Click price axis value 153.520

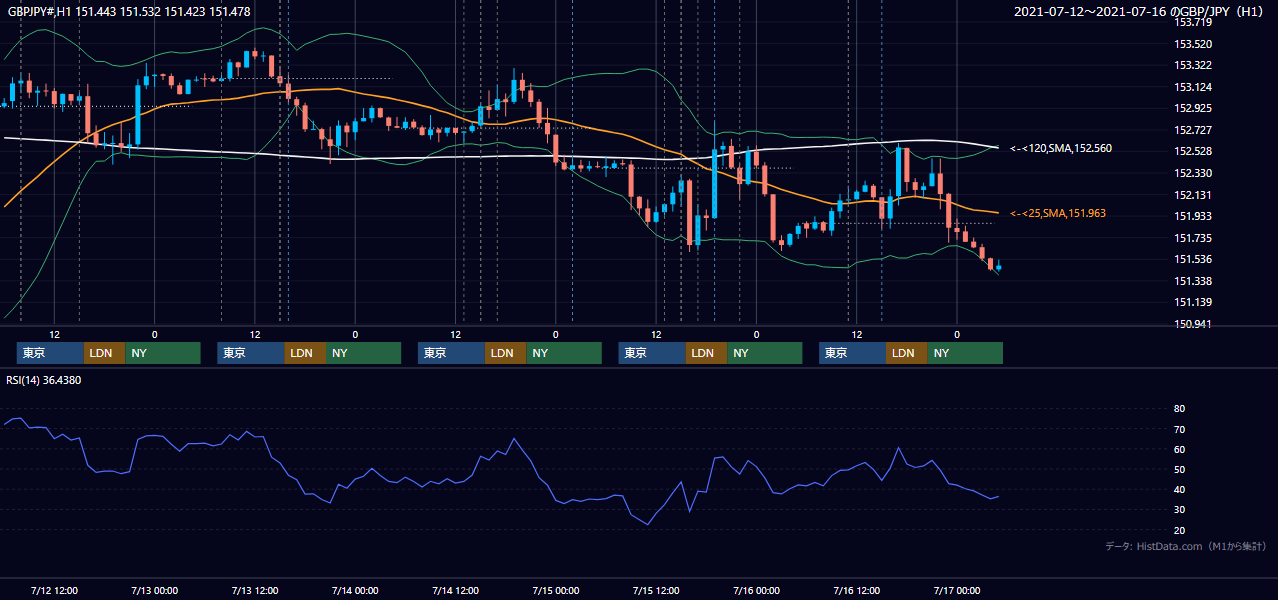click(1192, 44)
